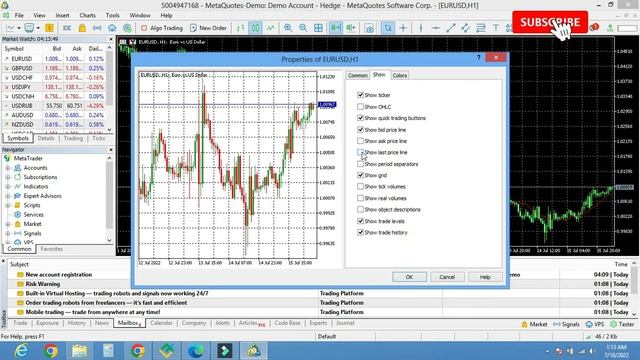This screenshot has height=360, width=640.
Task: Click the dialog's question mark help icon
Action: pyautogui.click(x=478, y=58)
